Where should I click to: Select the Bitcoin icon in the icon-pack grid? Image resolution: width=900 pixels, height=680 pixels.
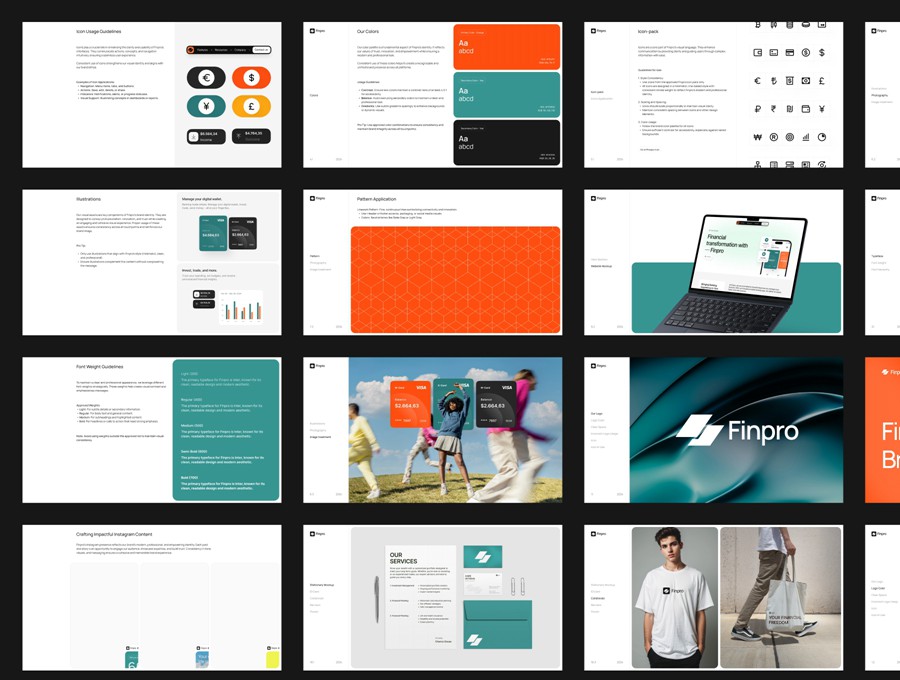pyautogui.click(x=757, y=25)
